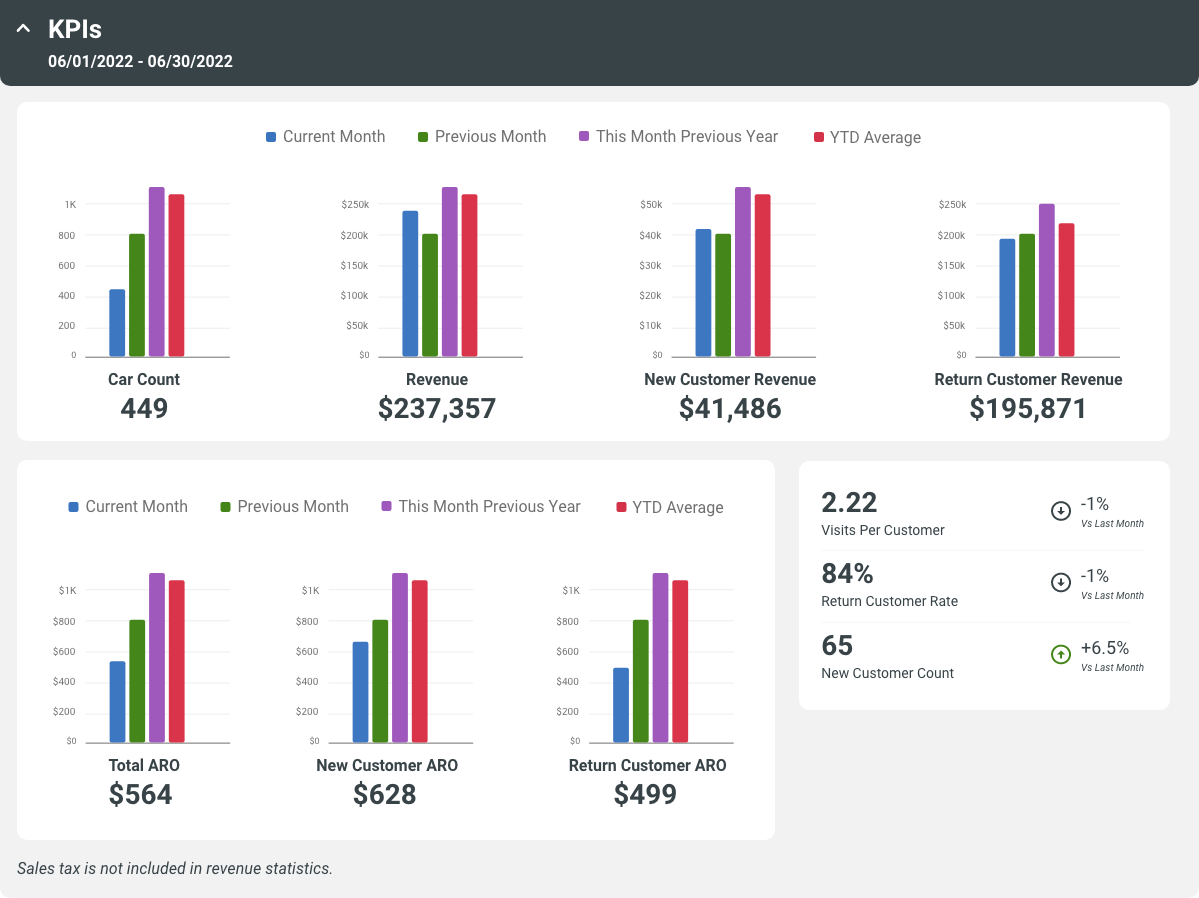Click ARO legend Current Month blue swatch
Screen dimensions: 1199x898
(x=73, y=507)
